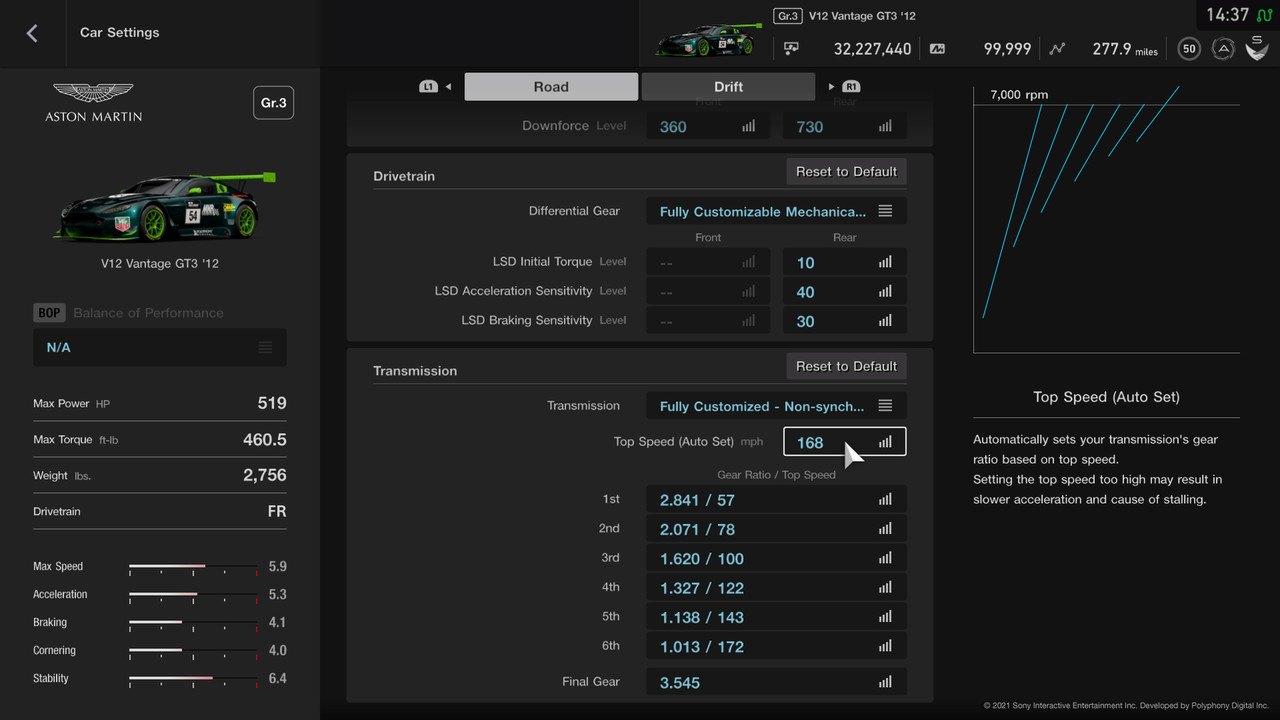Click bars icon on Final Gear row
This screenshot has width=1280, height=720.
click(885, 682)
